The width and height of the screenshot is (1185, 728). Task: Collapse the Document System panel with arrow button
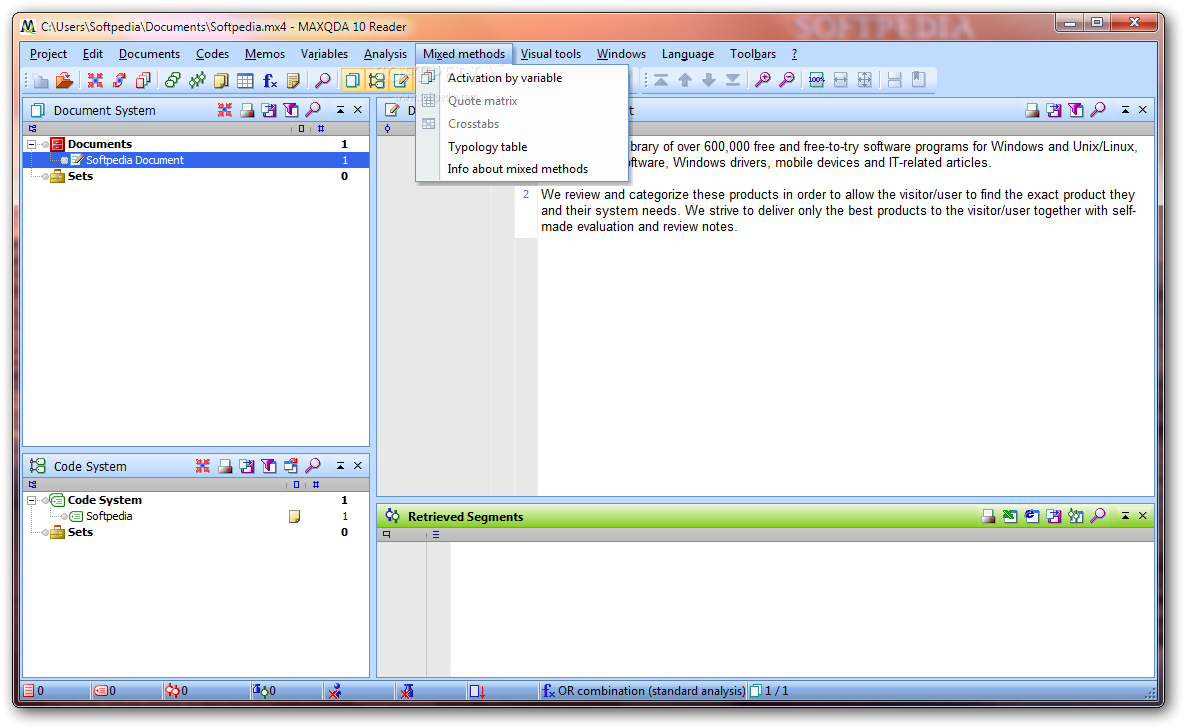(341, 110)
